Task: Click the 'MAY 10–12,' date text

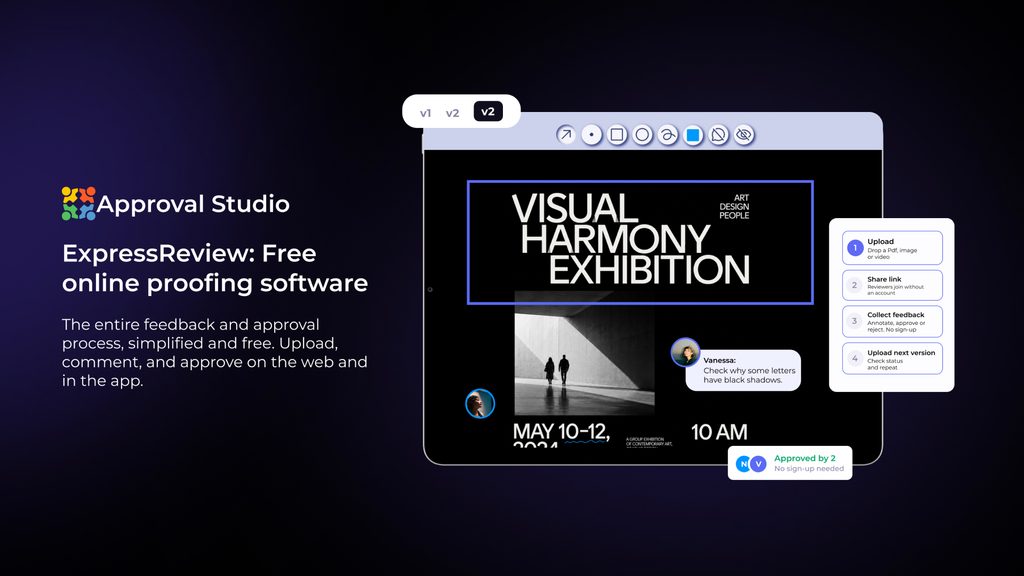Action: pos(561,432)
